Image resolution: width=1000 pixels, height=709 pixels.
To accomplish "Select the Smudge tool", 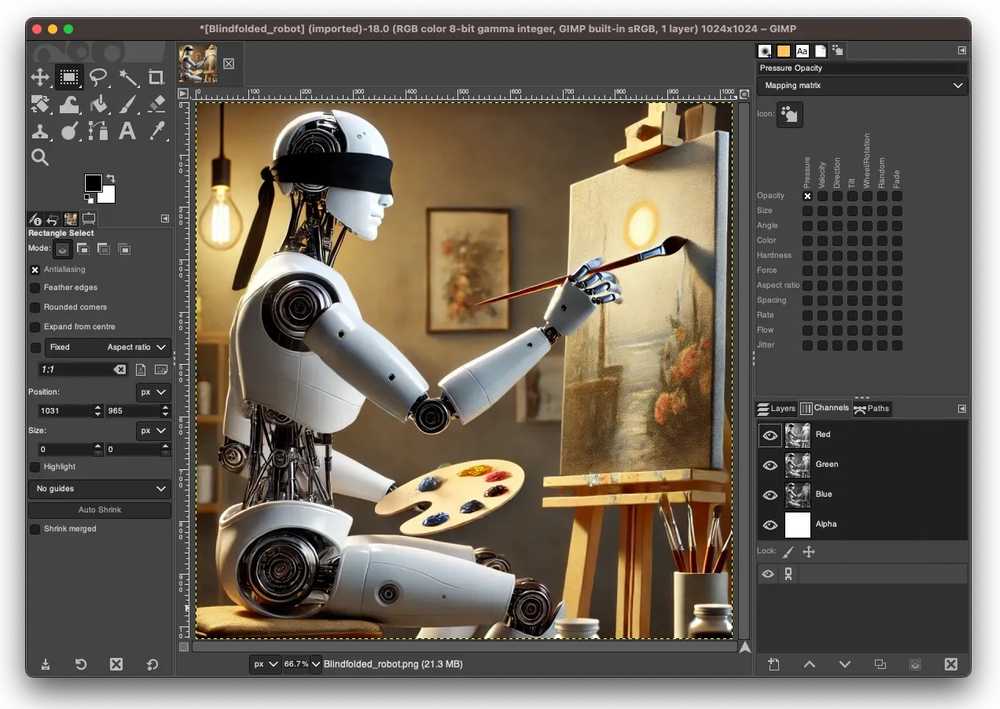I will pos(69,131).
